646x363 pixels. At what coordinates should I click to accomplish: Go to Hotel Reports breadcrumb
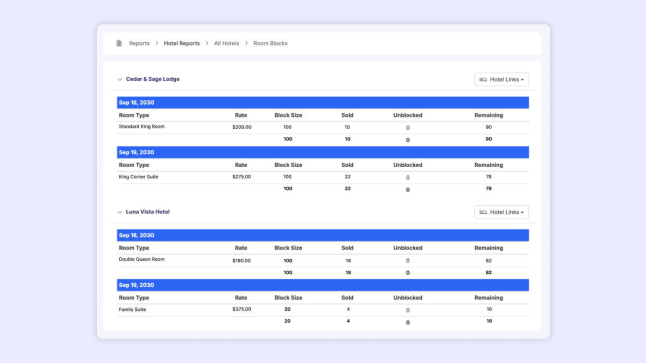[x=182, y=43]
